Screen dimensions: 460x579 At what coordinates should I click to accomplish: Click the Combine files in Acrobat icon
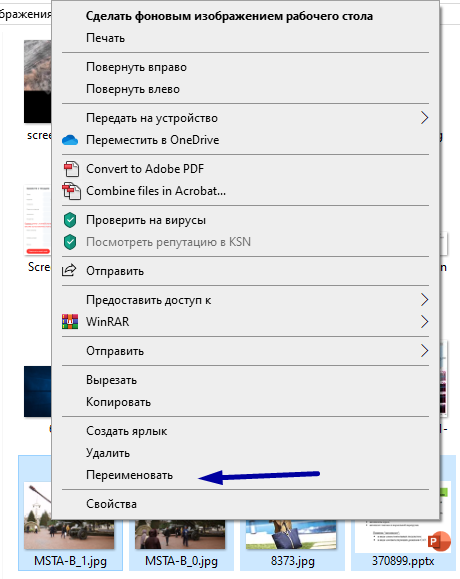pyautogui.click(x=71, y=191)
